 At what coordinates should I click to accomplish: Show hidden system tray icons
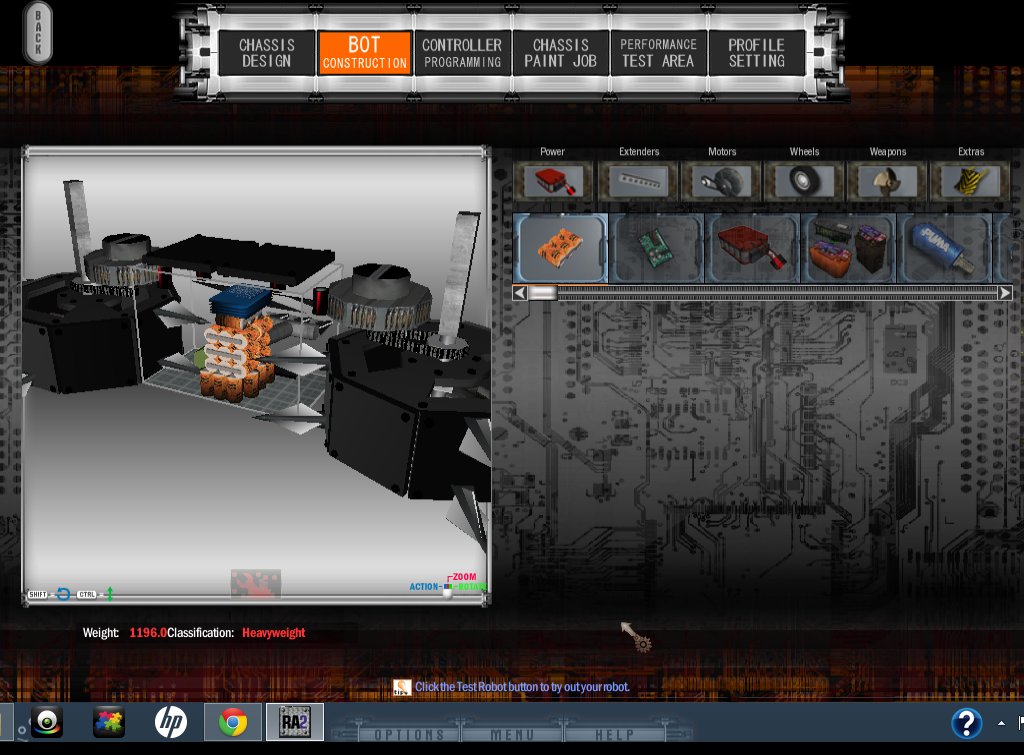(x=1001, y=723)
